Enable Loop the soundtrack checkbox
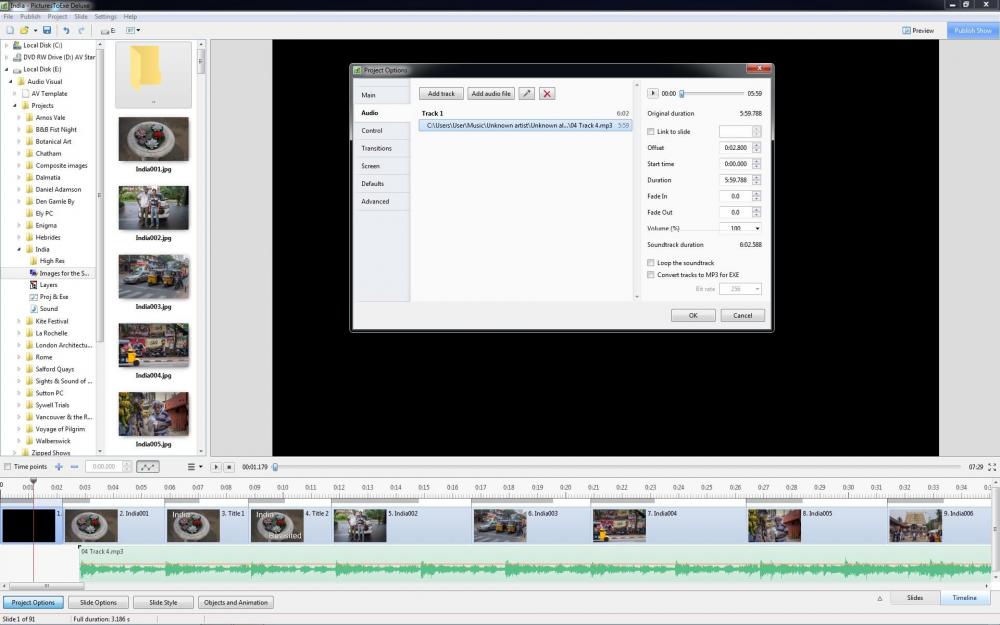 point(651,263)
